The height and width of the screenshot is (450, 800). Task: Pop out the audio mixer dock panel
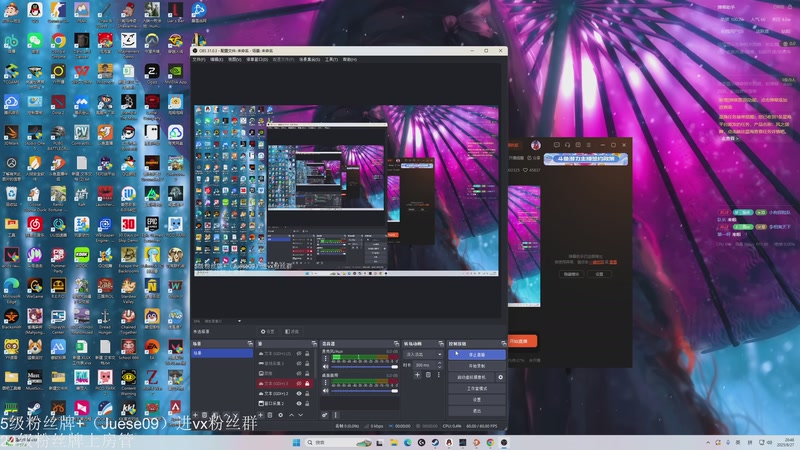pyautogui.click(x=396, y=344)
